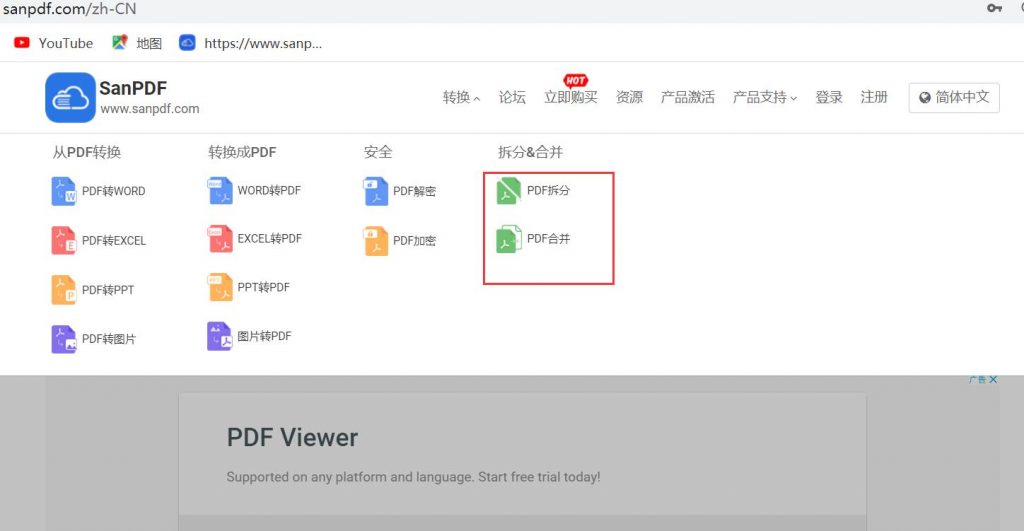Viewport: 1024px width, 531px height.
Task: Click the PDF Viewer ad headline
Action: 292,438
